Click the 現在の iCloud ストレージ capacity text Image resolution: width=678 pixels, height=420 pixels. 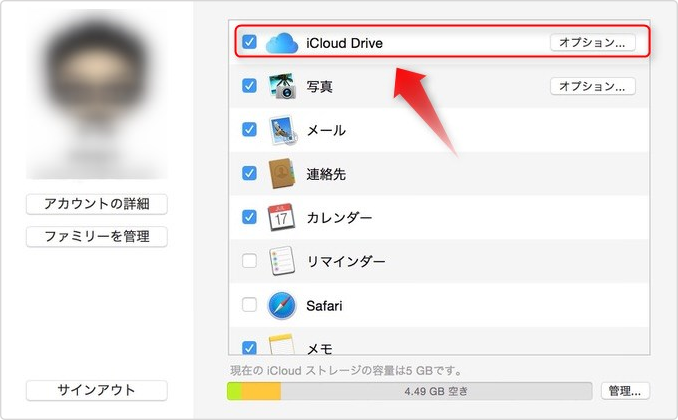pyautogui.click(x=346, y=371)
